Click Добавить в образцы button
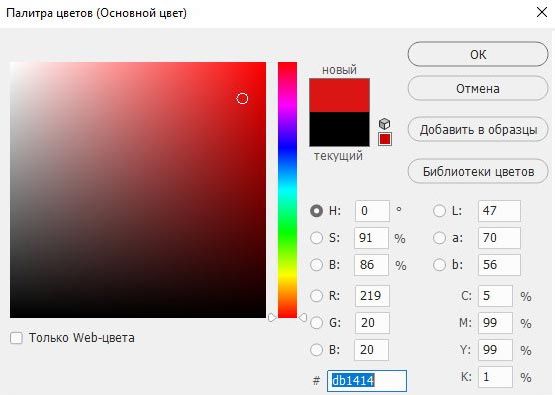This screenshot has height=395, width=555. pyautogui.click(x=478, y=130)
